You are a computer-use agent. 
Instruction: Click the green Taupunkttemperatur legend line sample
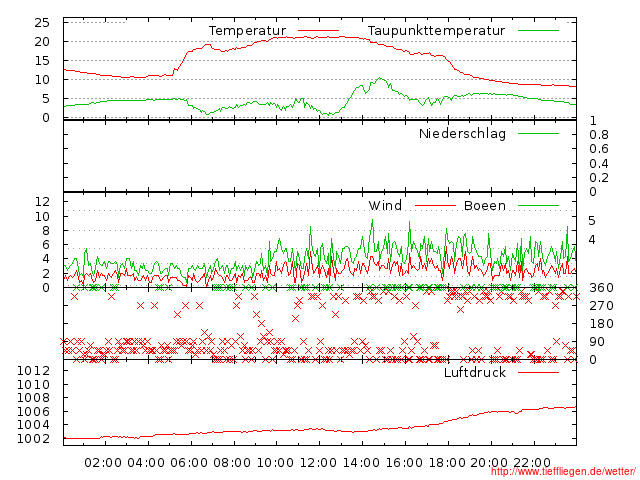tap(538, 31)
